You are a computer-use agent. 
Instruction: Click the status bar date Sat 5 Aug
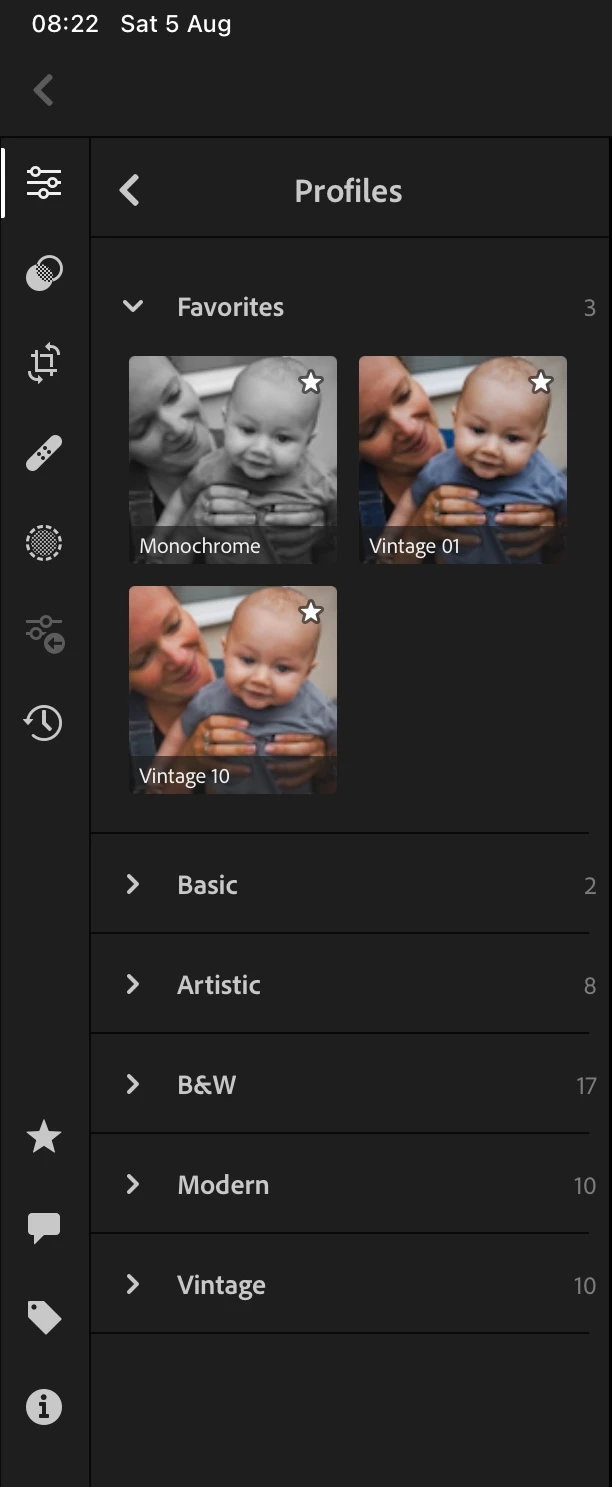[176, 24]
